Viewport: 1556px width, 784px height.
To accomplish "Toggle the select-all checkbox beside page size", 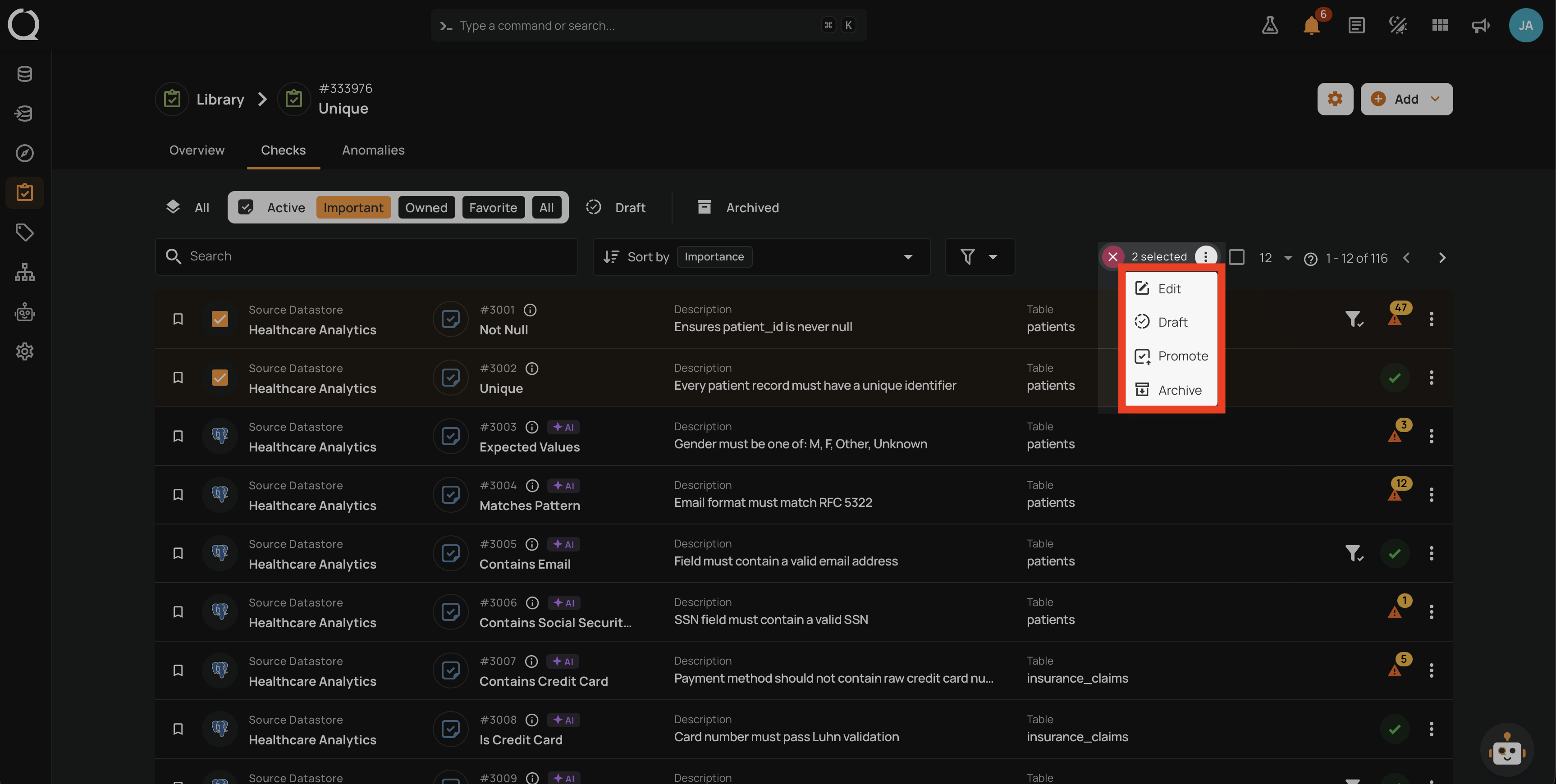I will (x=1236, y=257).
